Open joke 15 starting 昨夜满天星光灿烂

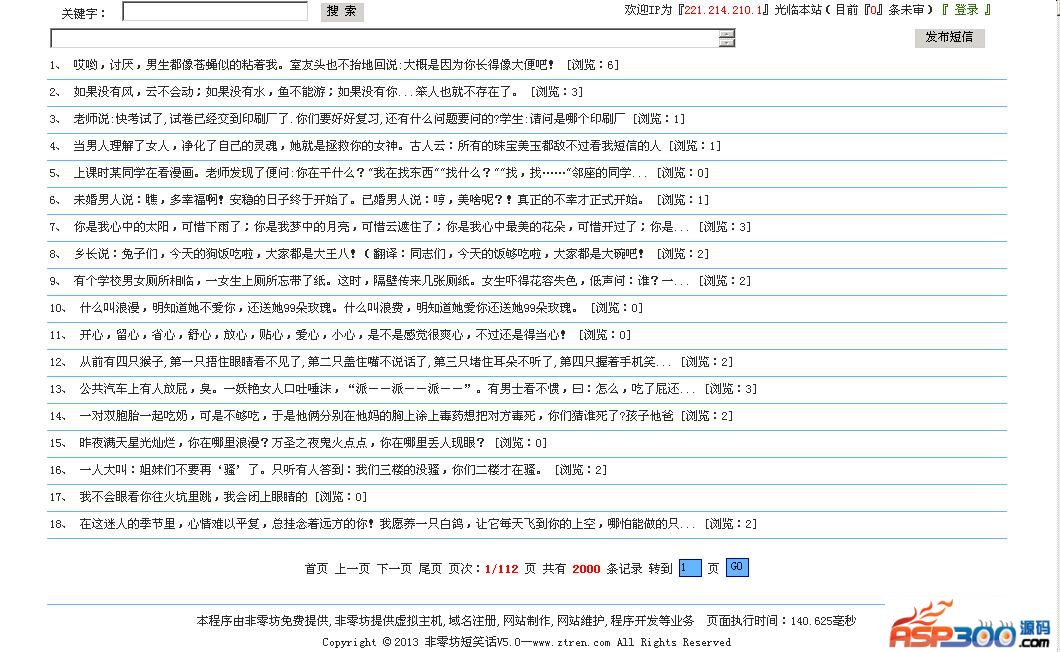point(282,444)
